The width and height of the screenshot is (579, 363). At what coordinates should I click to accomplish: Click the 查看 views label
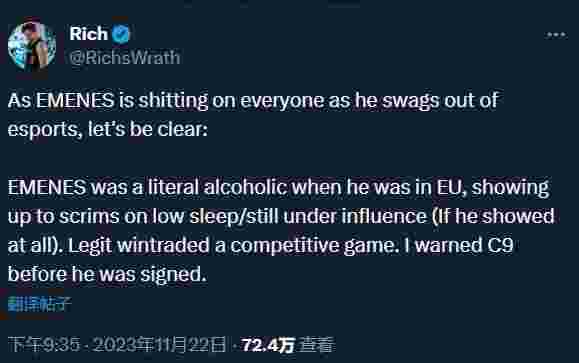click(316, 345)
